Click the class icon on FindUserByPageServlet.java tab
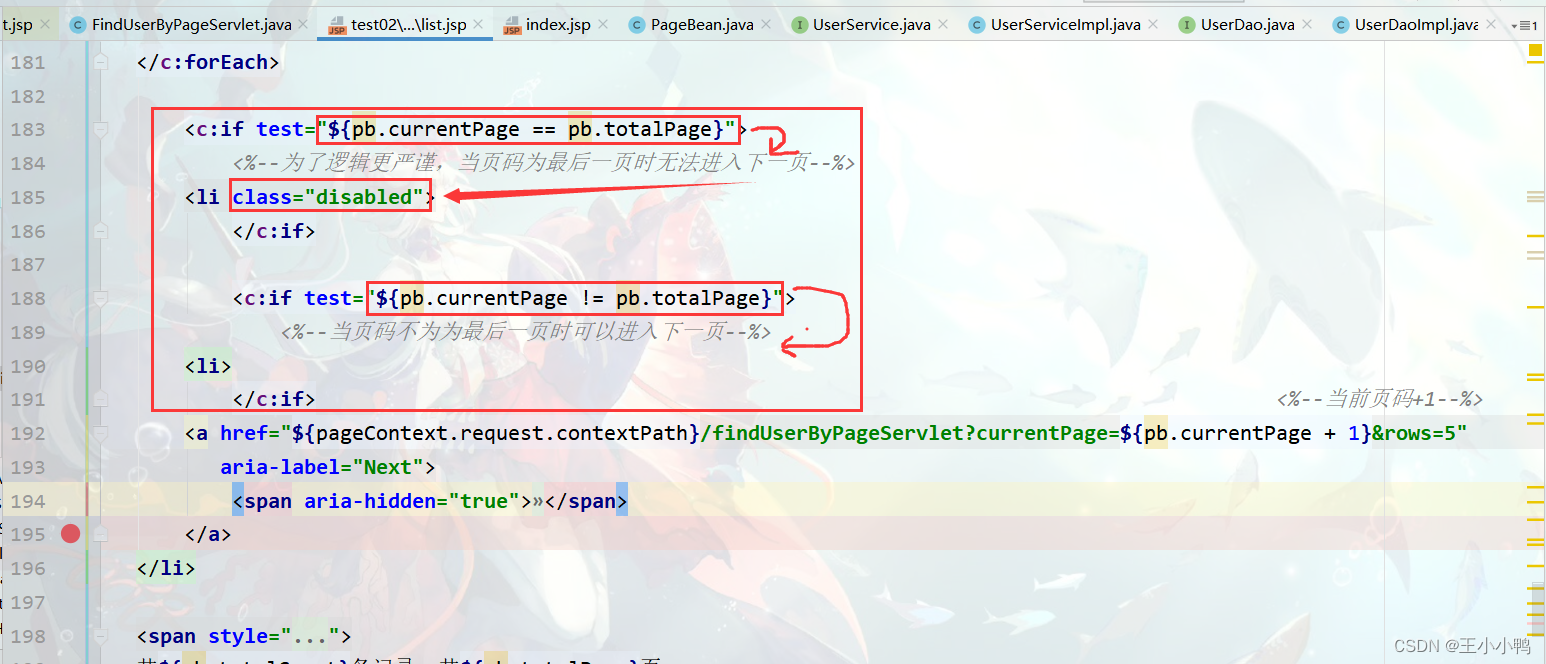 (x=78, y=25)
